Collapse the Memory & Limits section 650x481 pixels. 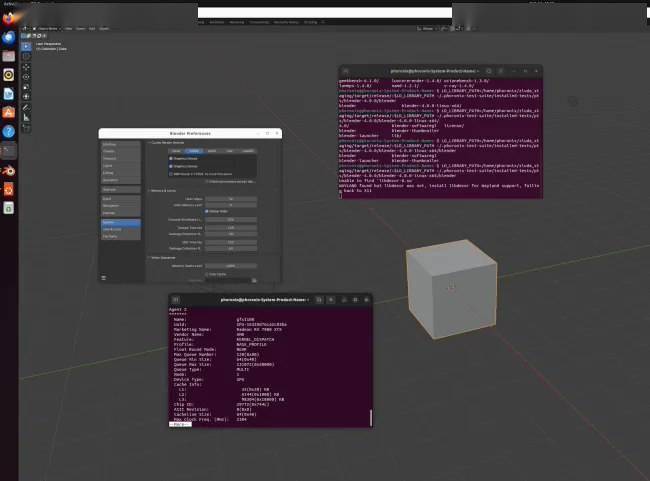point(162,191)
